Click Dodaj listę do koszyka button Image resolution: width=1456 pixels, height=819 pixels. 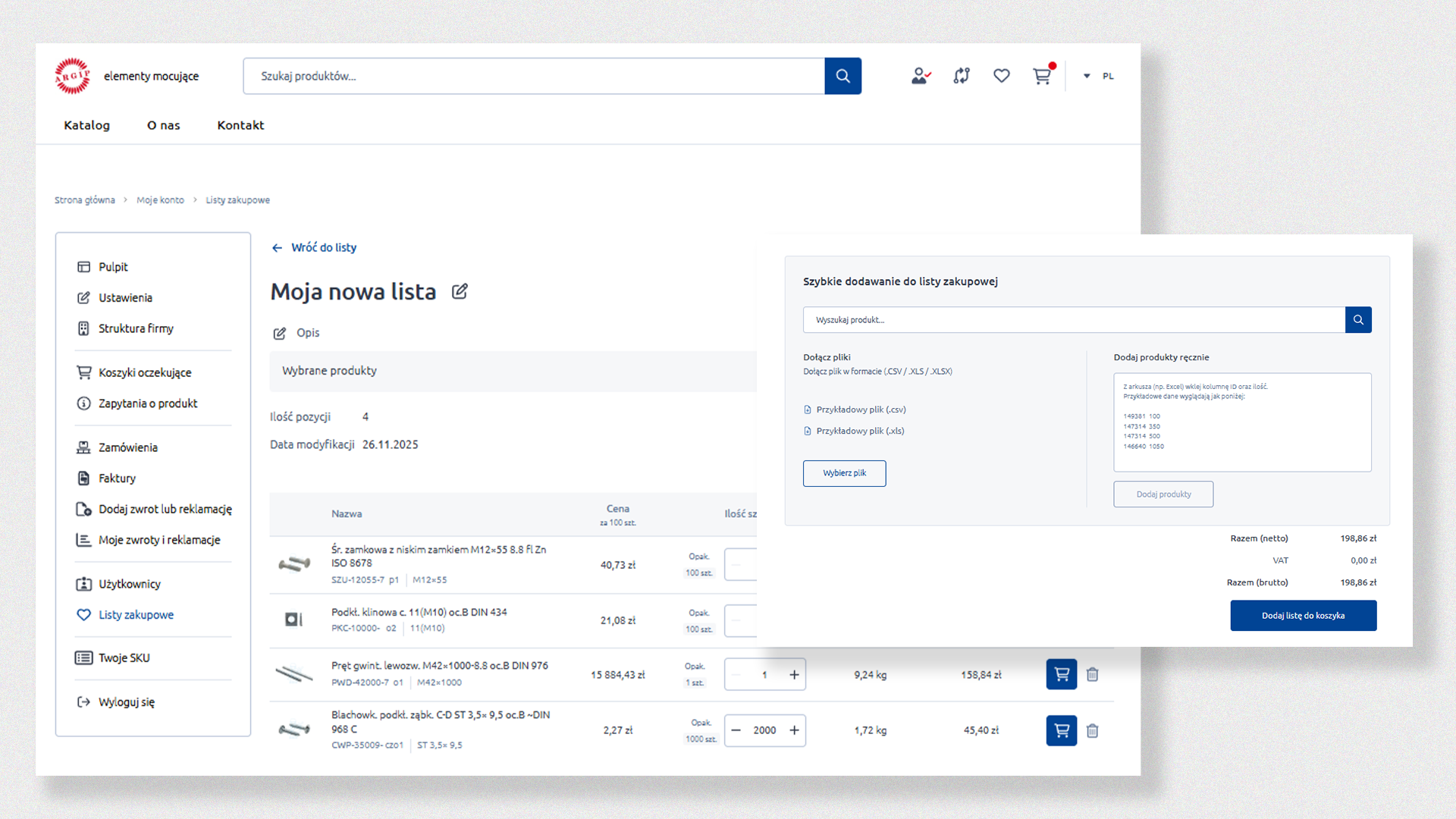click(x=1303, y=616)
